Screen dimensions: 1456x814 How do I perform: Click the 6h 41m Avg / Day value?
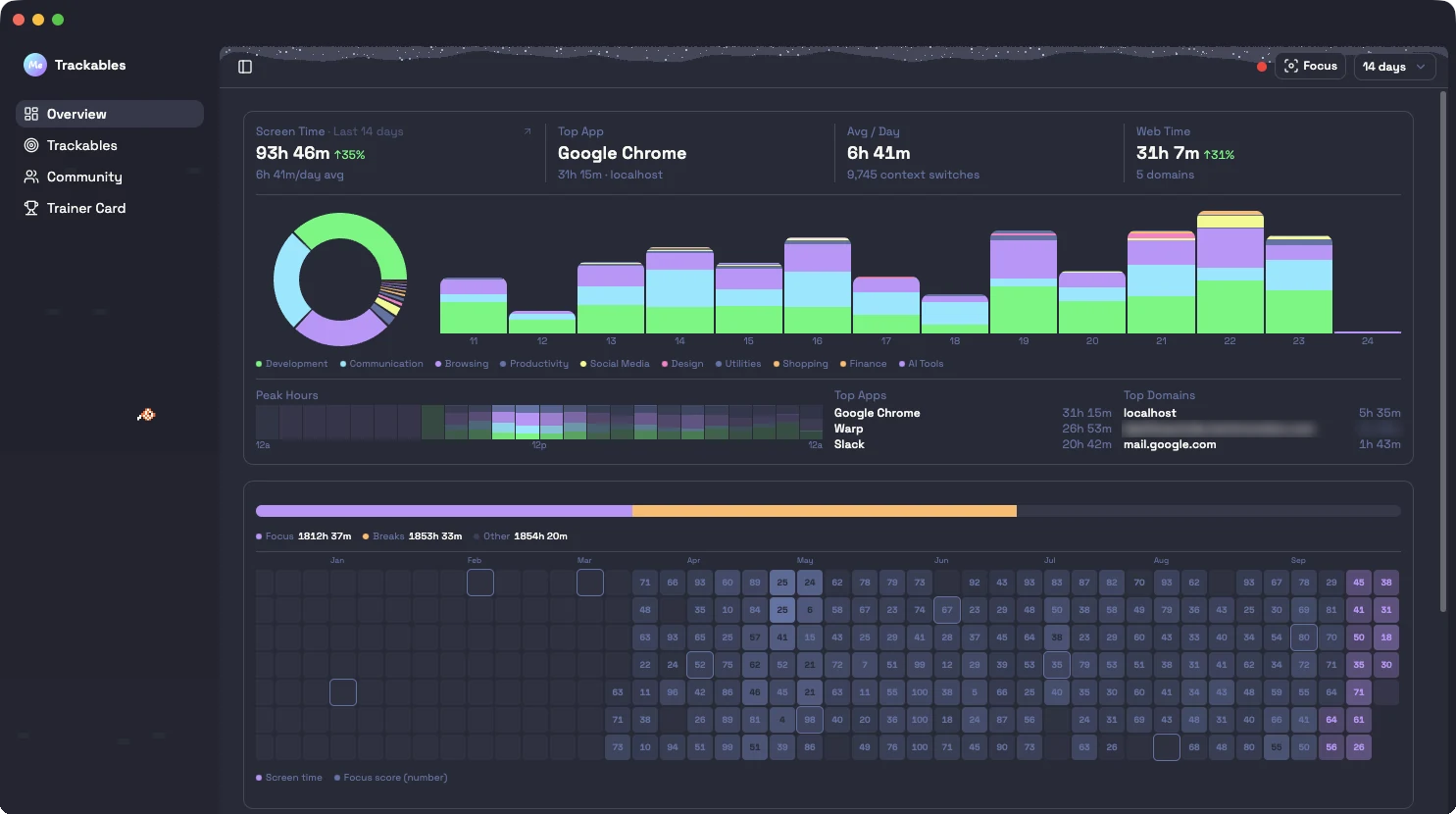879,153
